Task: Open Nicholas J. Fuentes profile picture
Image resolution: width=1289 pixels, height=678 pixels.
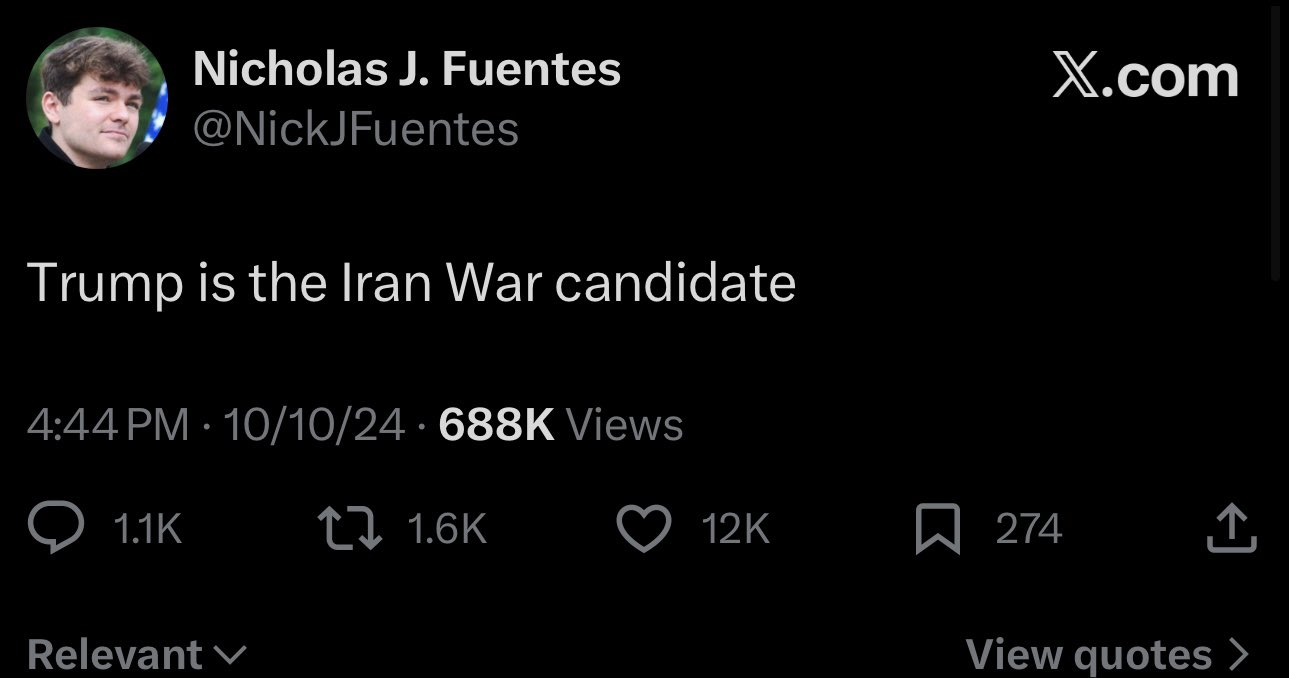Action: pyautogui.click(x=97, y=98)
